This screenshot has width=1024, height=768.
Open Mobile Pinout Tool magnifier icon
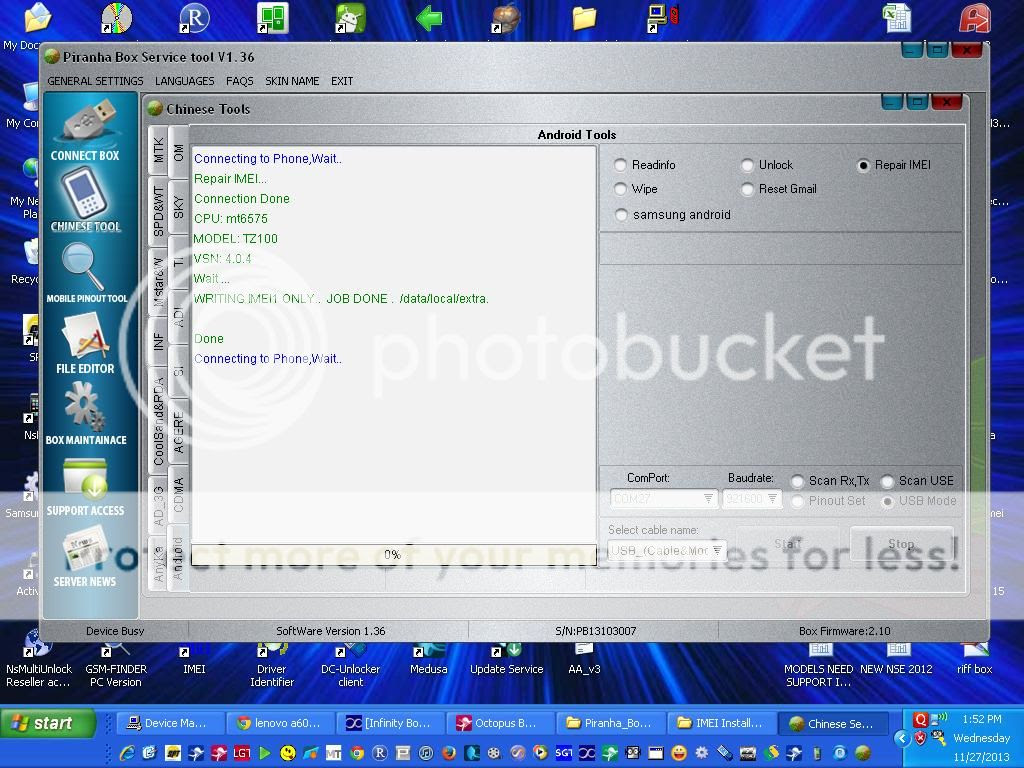[87, 272]
